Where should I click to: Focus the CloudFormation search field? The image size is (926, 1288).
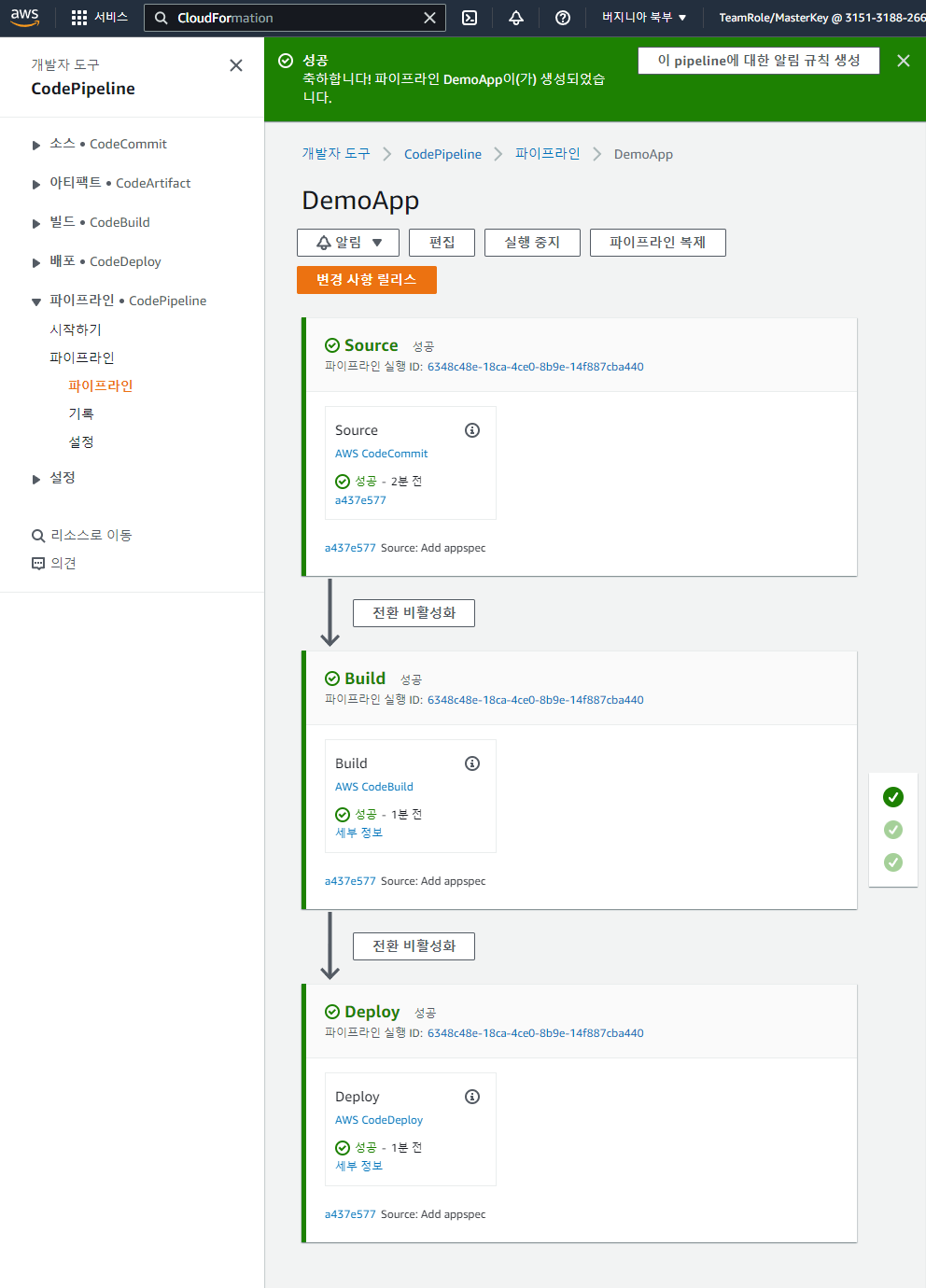[x=294, y=18]
